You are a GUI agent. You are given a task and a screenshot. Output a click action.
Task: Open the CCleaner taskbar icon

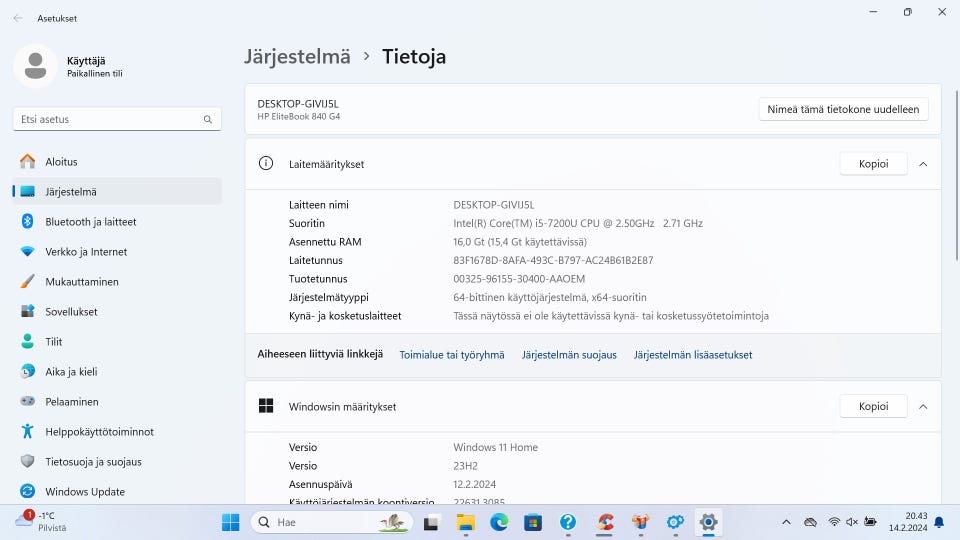[606, 522]
